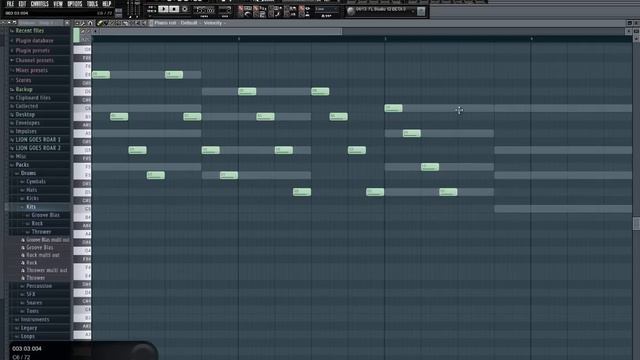Open the Percussion folder
Screen dimensions: 640x360
39,286
